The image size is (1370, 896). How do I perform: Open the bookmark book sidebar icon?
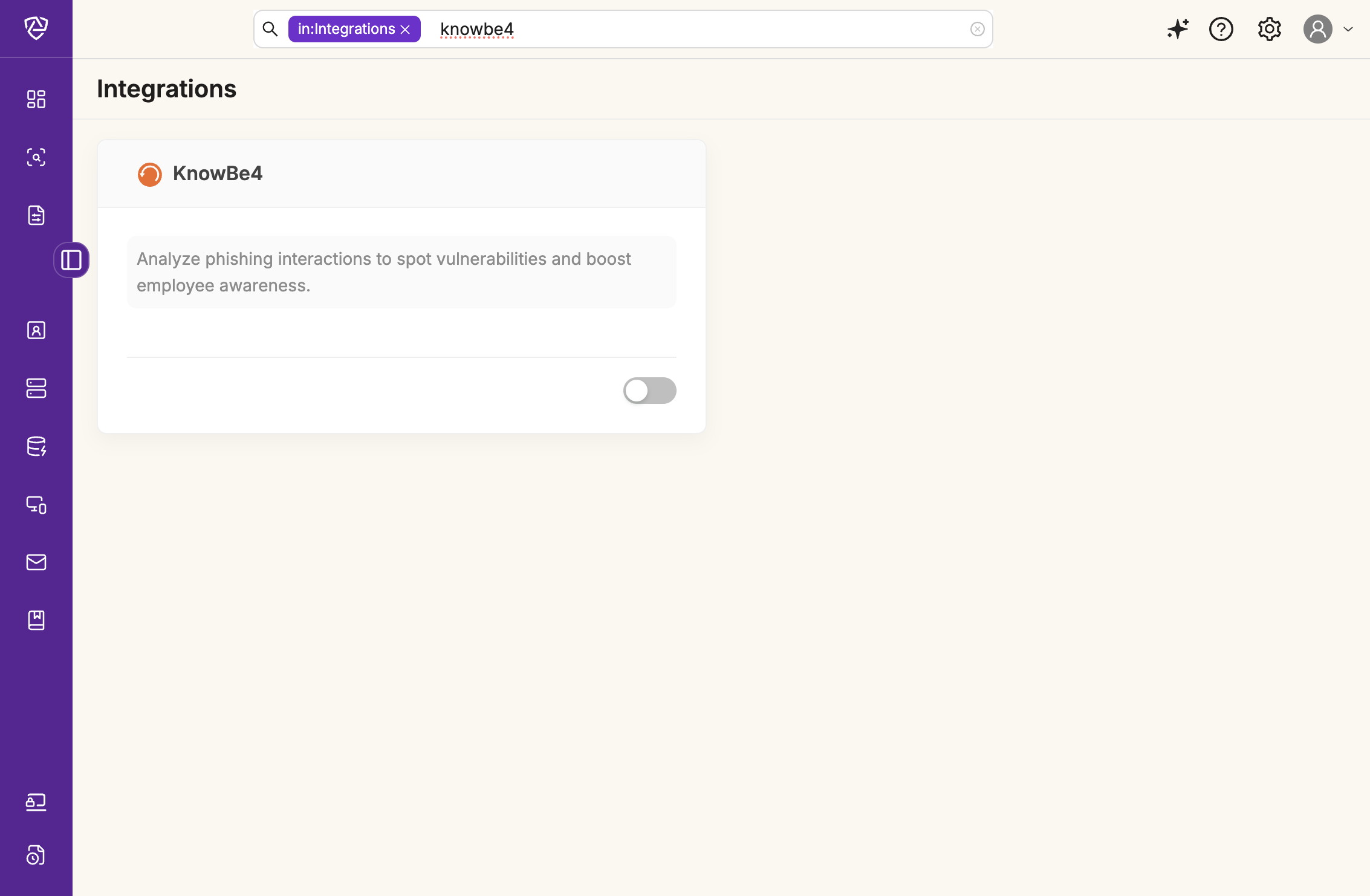point(36,620)
